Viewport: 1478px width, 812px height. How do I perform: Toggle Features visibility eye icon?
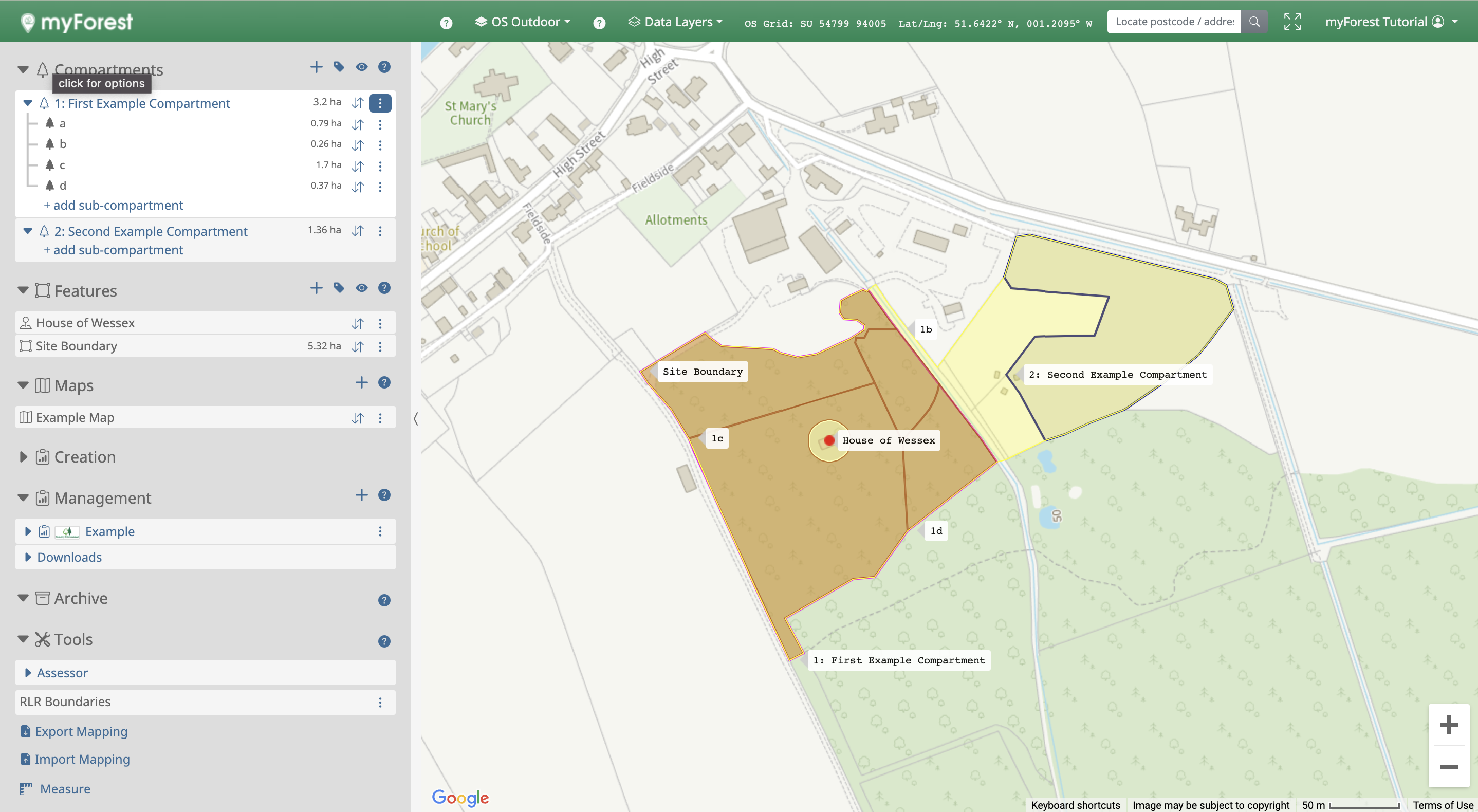click(361, 288)
